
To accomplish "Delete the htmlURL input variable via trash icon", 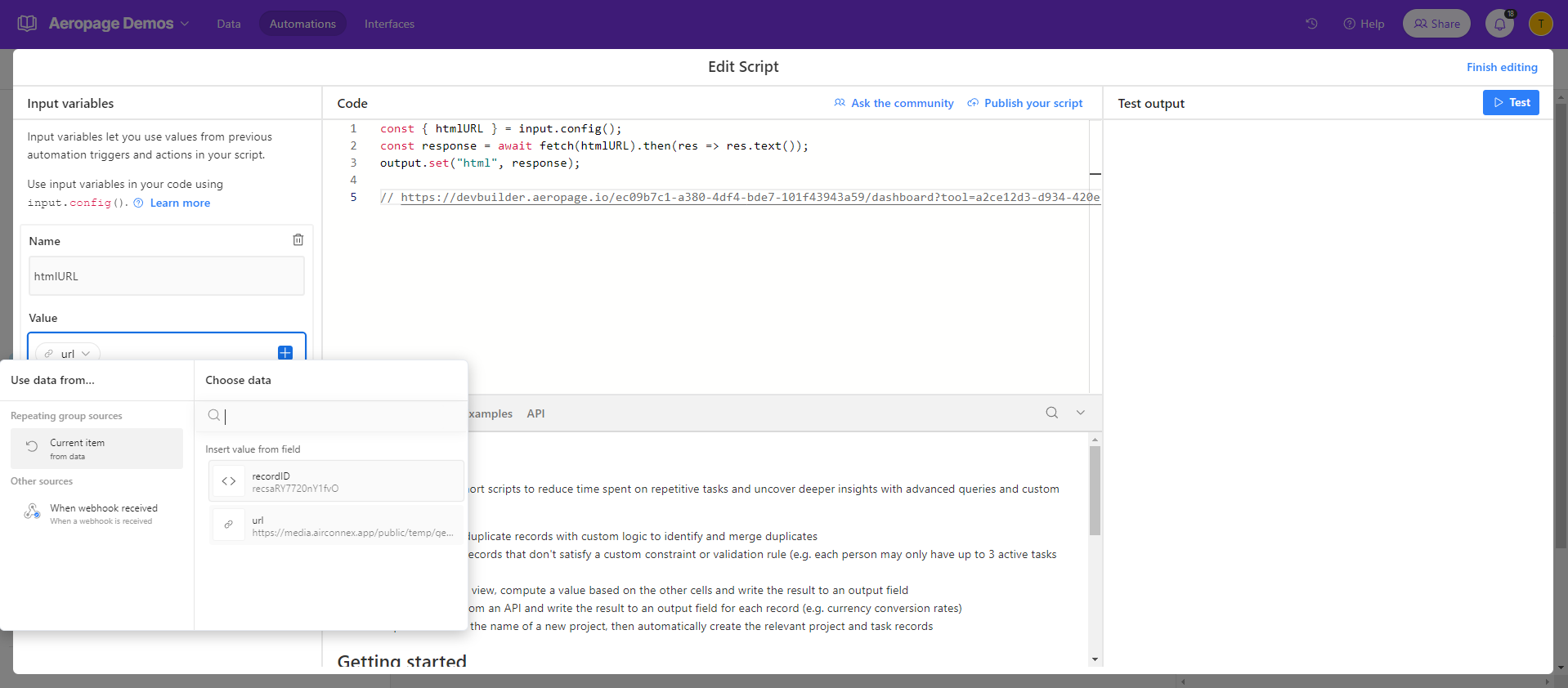I will point(298,239).
